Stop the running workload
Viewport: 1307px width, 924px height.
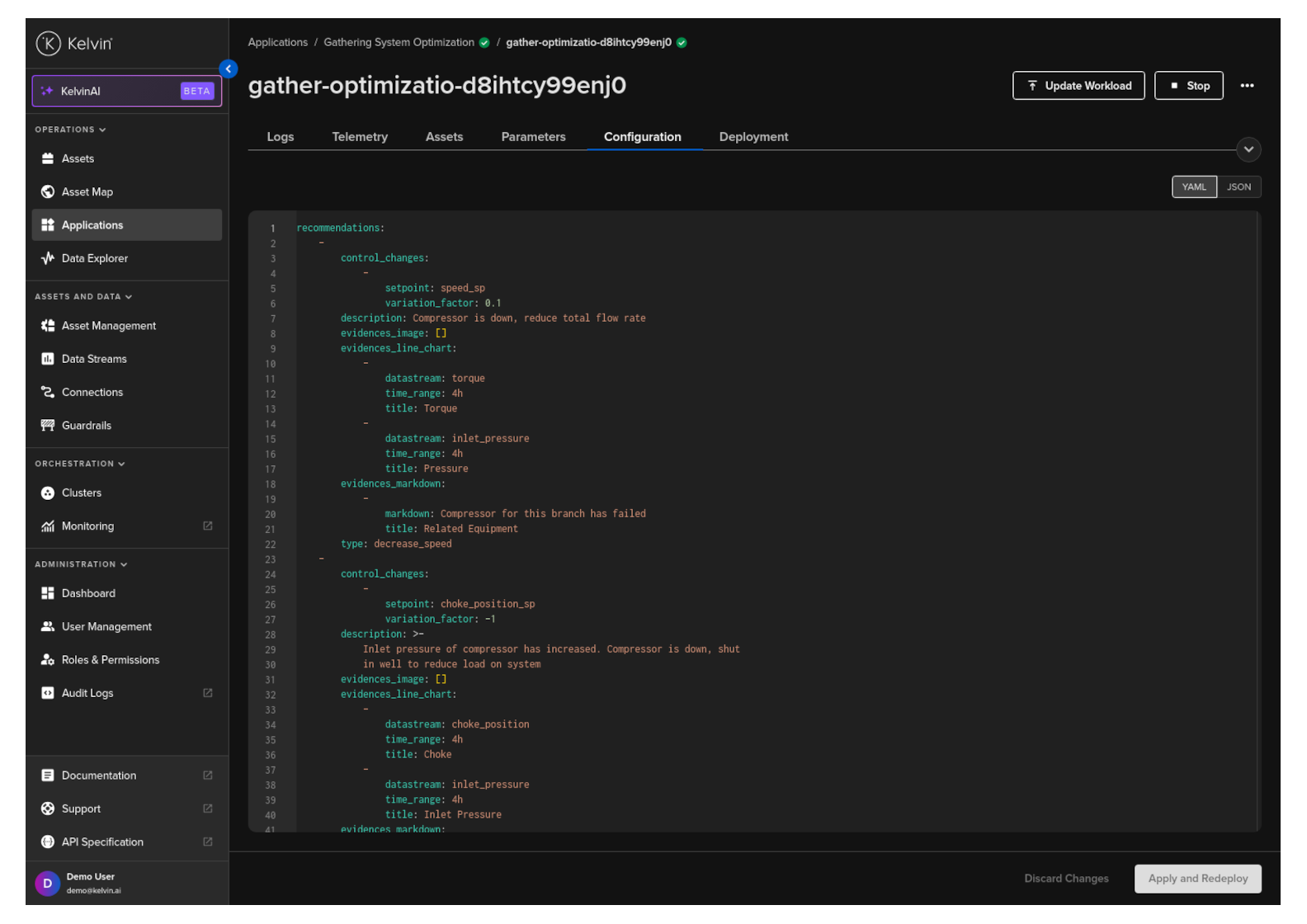[x=1188, y=86]
